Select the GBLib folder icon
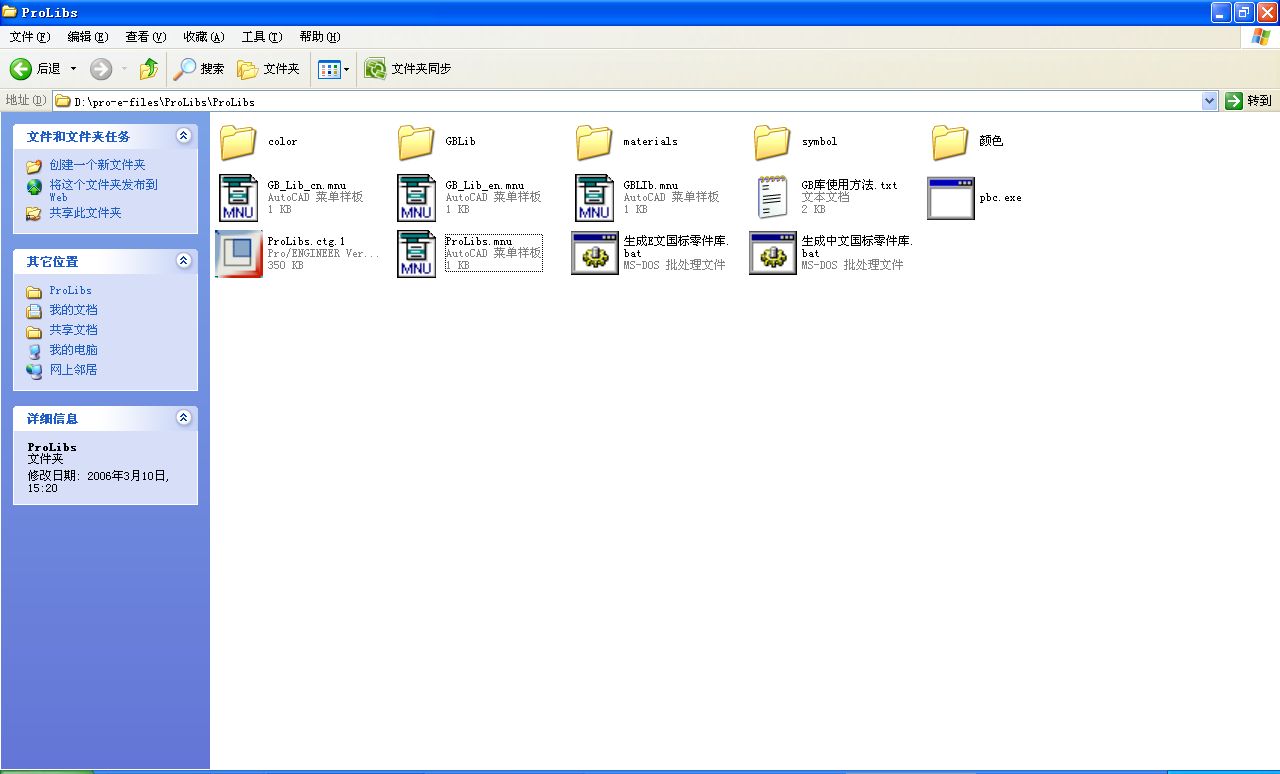The image size is (1280, 774). 417,142
